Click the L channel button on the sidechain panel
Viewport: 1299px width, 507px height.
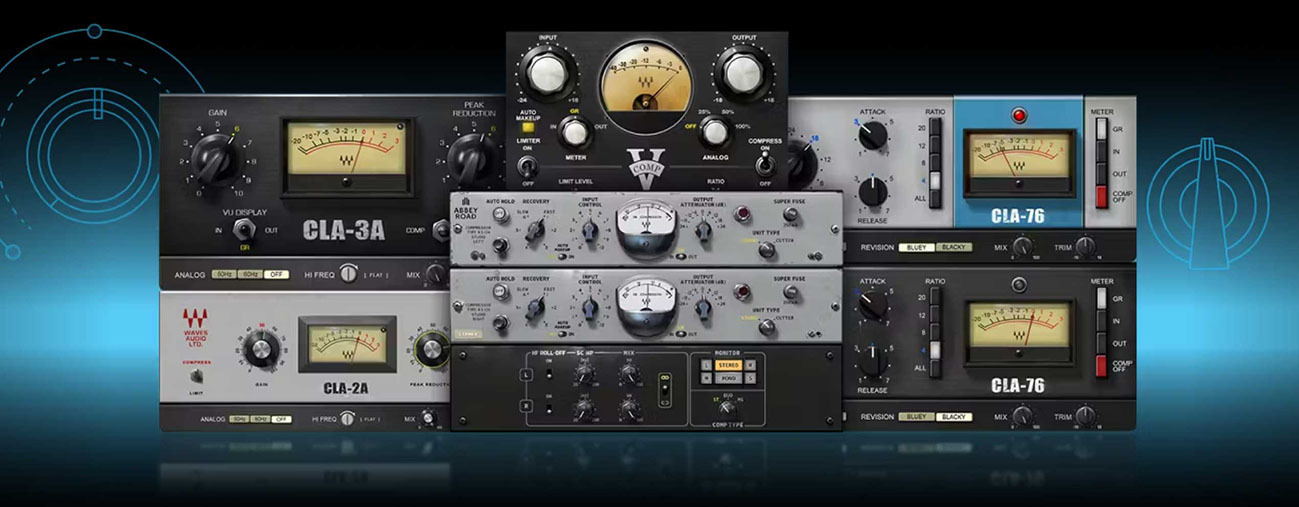point(526,374)
